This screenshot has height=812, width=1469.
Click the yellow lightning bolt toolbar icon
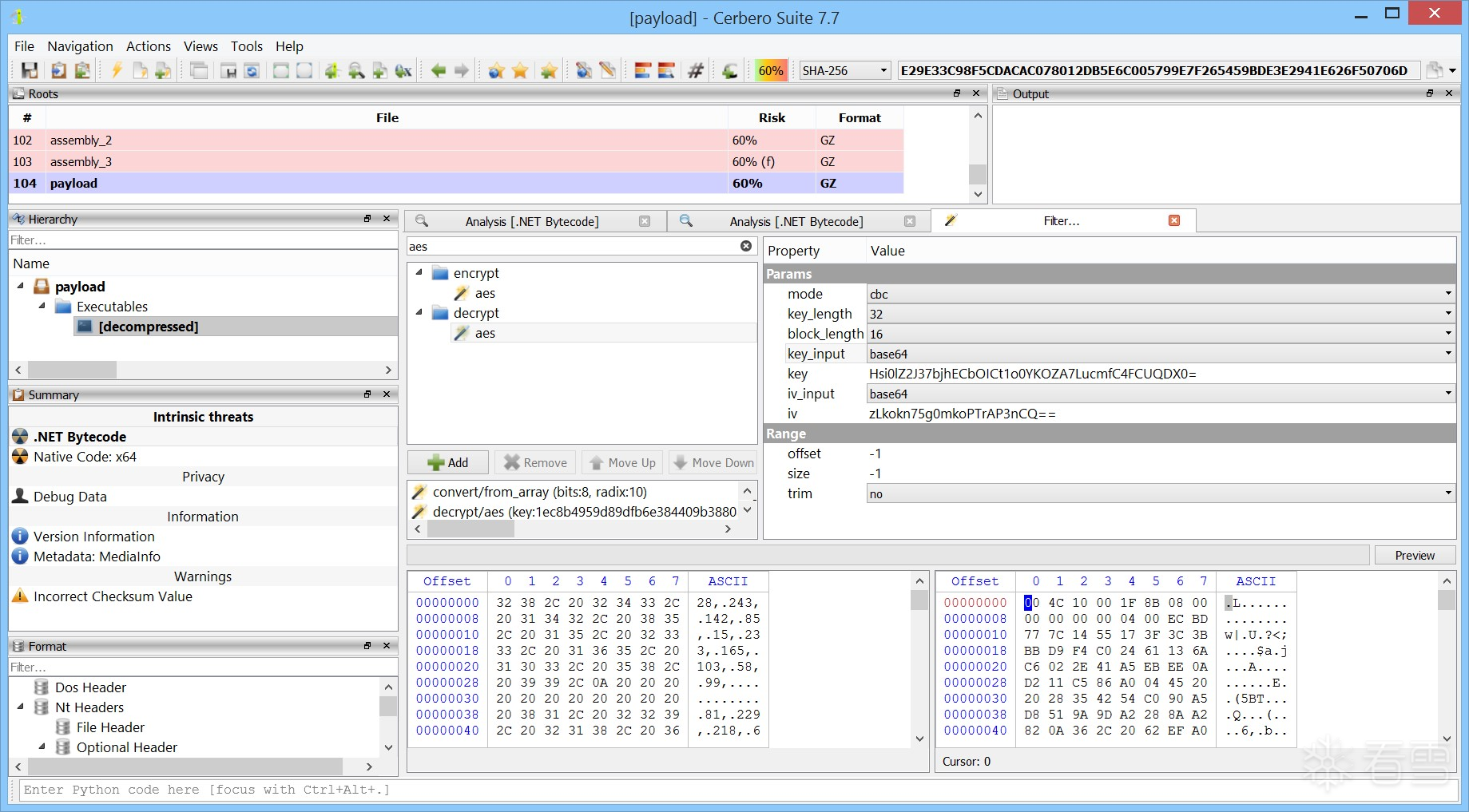click(x=117, y=71)
